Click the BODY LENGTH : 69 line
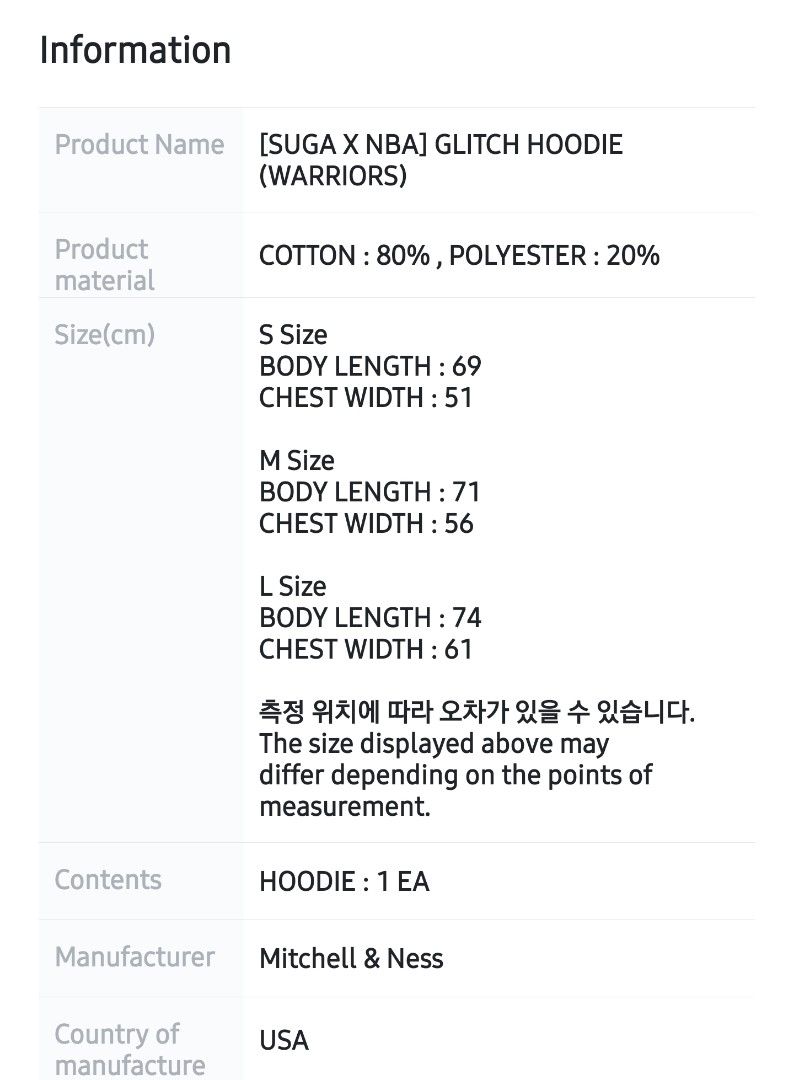The height and width of the screenshot is (1080, 794). (x=370, y=366)
